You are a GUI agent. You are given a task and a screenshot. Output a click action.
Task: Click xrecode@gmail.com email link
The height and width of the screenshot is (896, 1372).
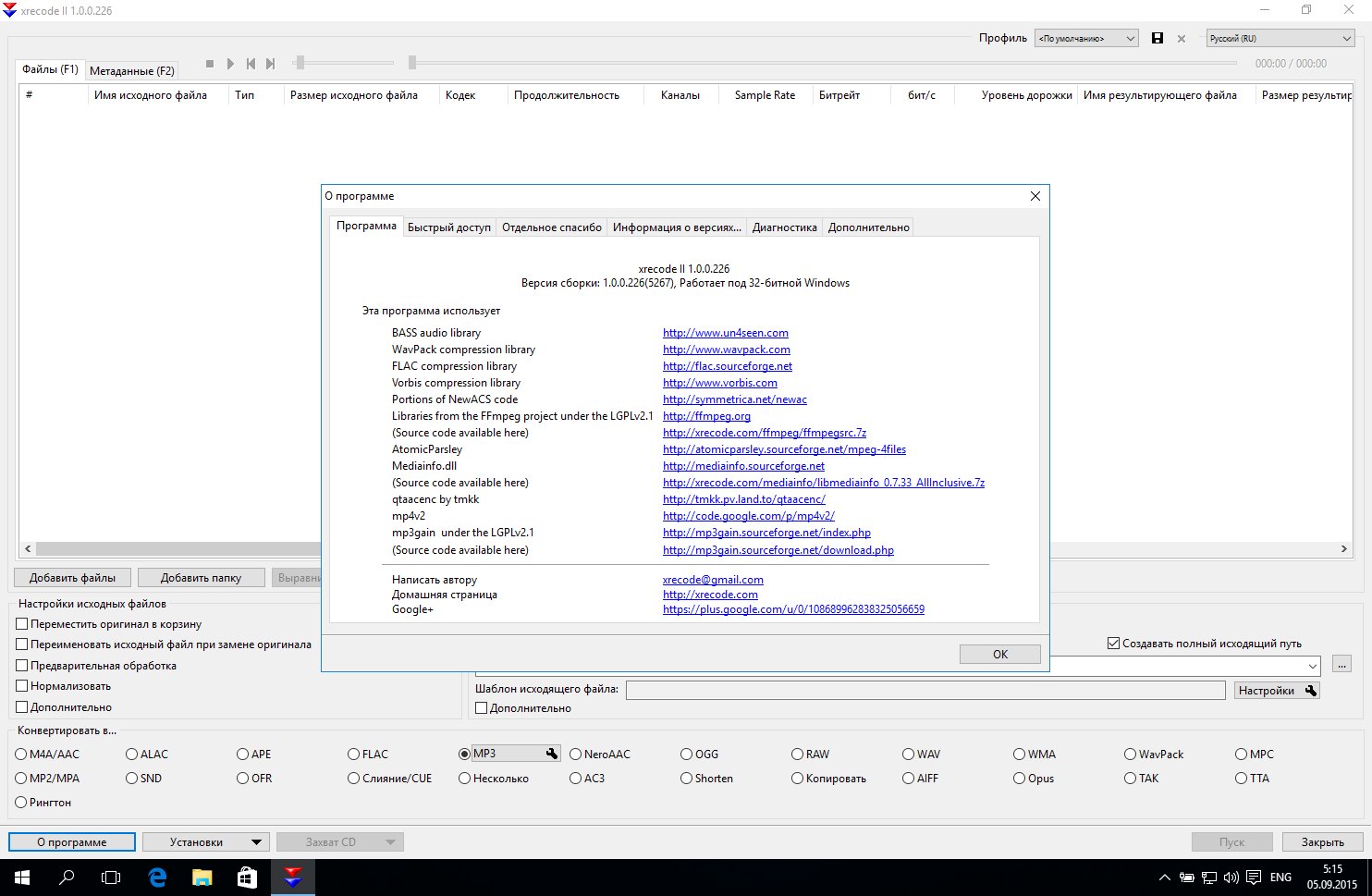(x=713, y=580)
